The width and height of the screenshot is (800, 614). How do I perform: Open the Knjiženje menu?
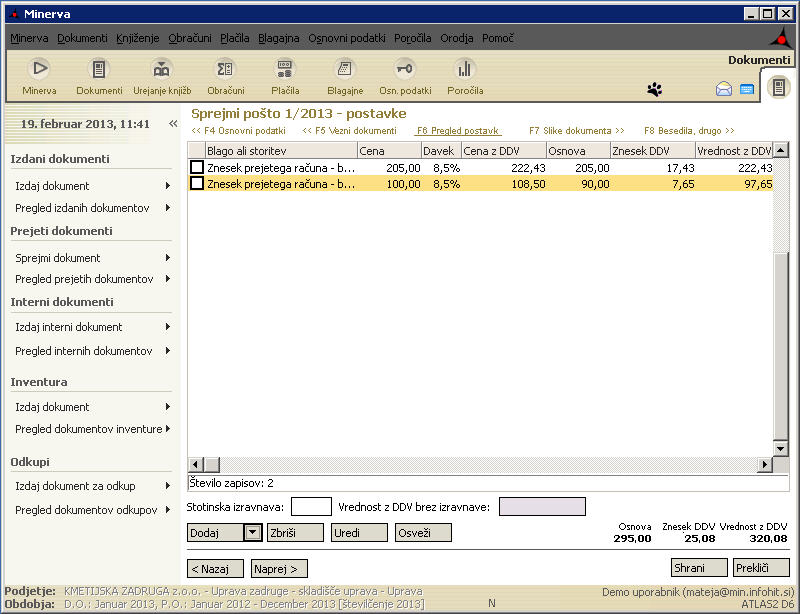tap(137, 38)
